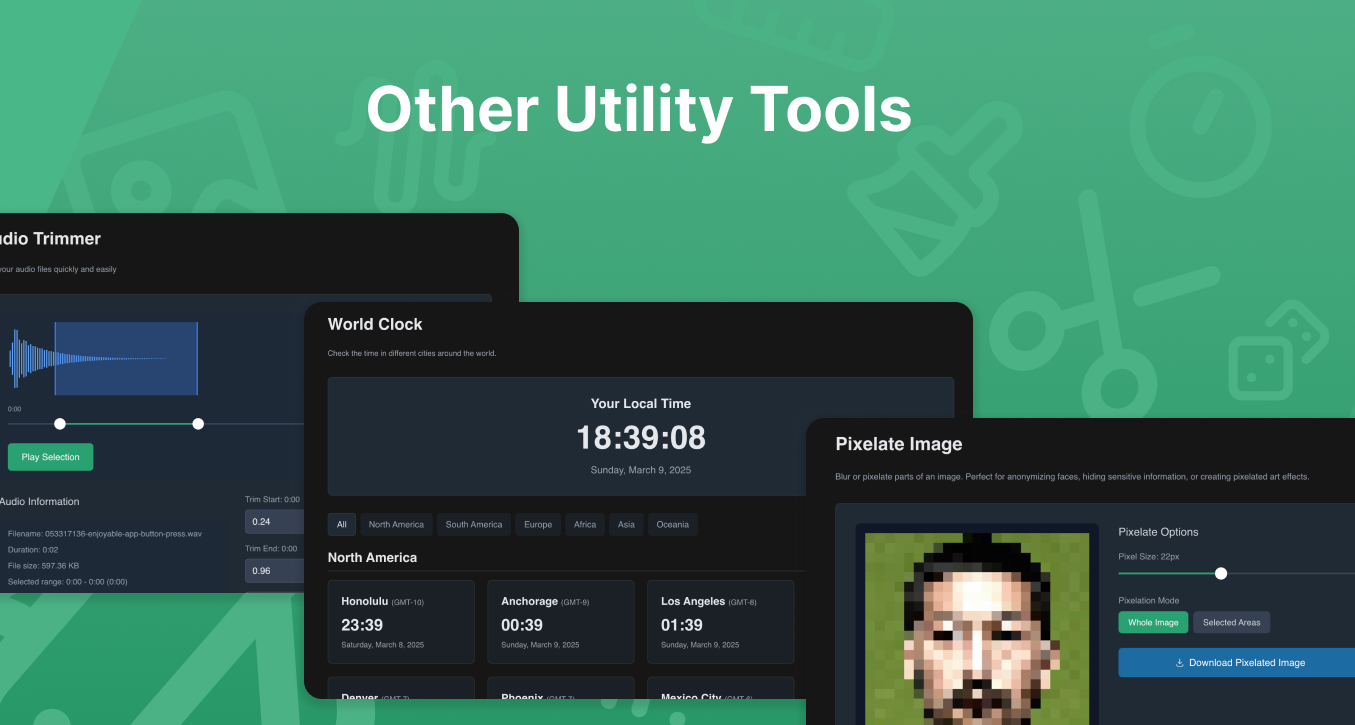Click the left trim handle in Audio Trimmer

[x=60, y=424]
